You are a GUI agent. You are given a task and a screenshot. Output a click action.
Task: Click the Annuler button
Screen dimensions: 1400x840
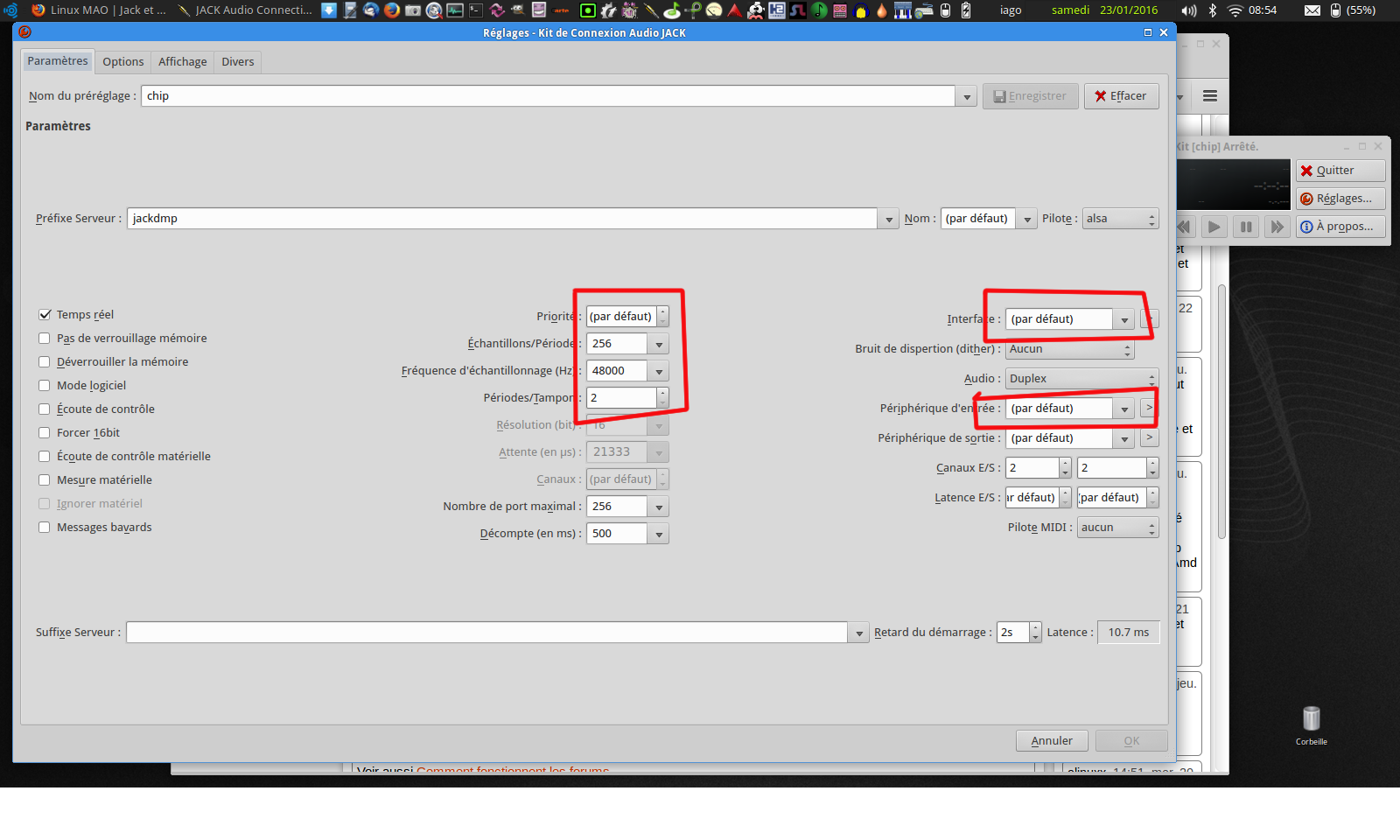pyautogui.click(x=1052, y=741)
